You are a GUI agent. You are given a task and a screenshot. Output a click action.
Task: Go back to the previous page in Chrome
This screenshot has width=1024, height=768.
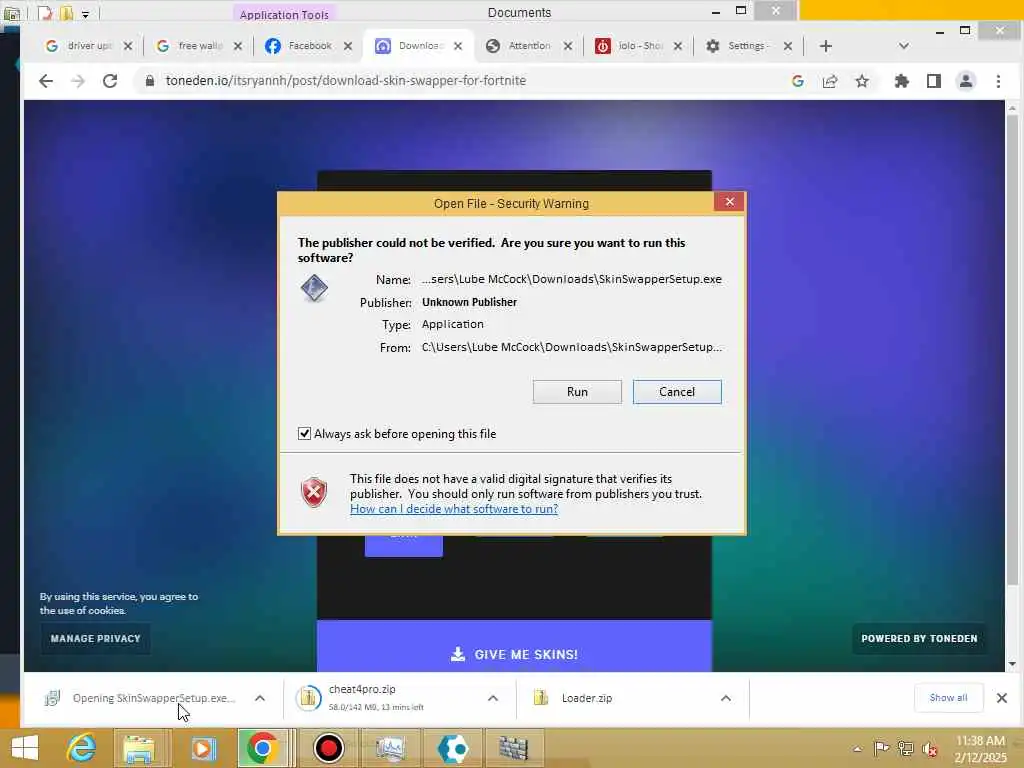[46, 81]
